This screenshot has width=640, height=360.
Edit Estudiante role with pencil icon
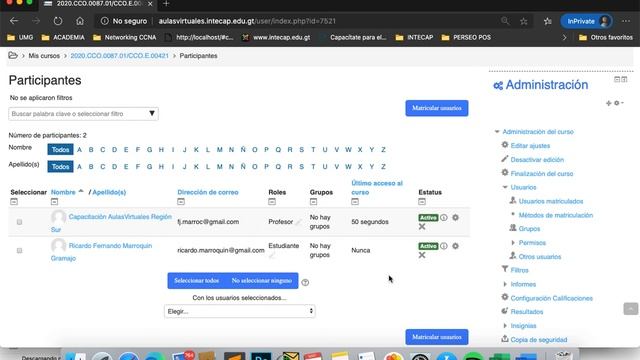click(272, 255)
